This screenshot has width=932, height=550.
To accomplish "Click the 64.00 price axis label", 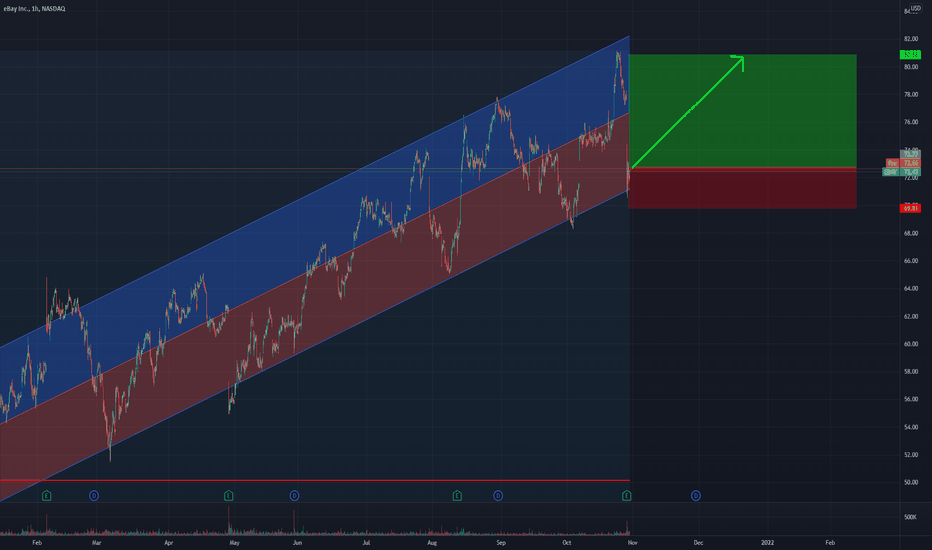I will [x=911, y=288].
